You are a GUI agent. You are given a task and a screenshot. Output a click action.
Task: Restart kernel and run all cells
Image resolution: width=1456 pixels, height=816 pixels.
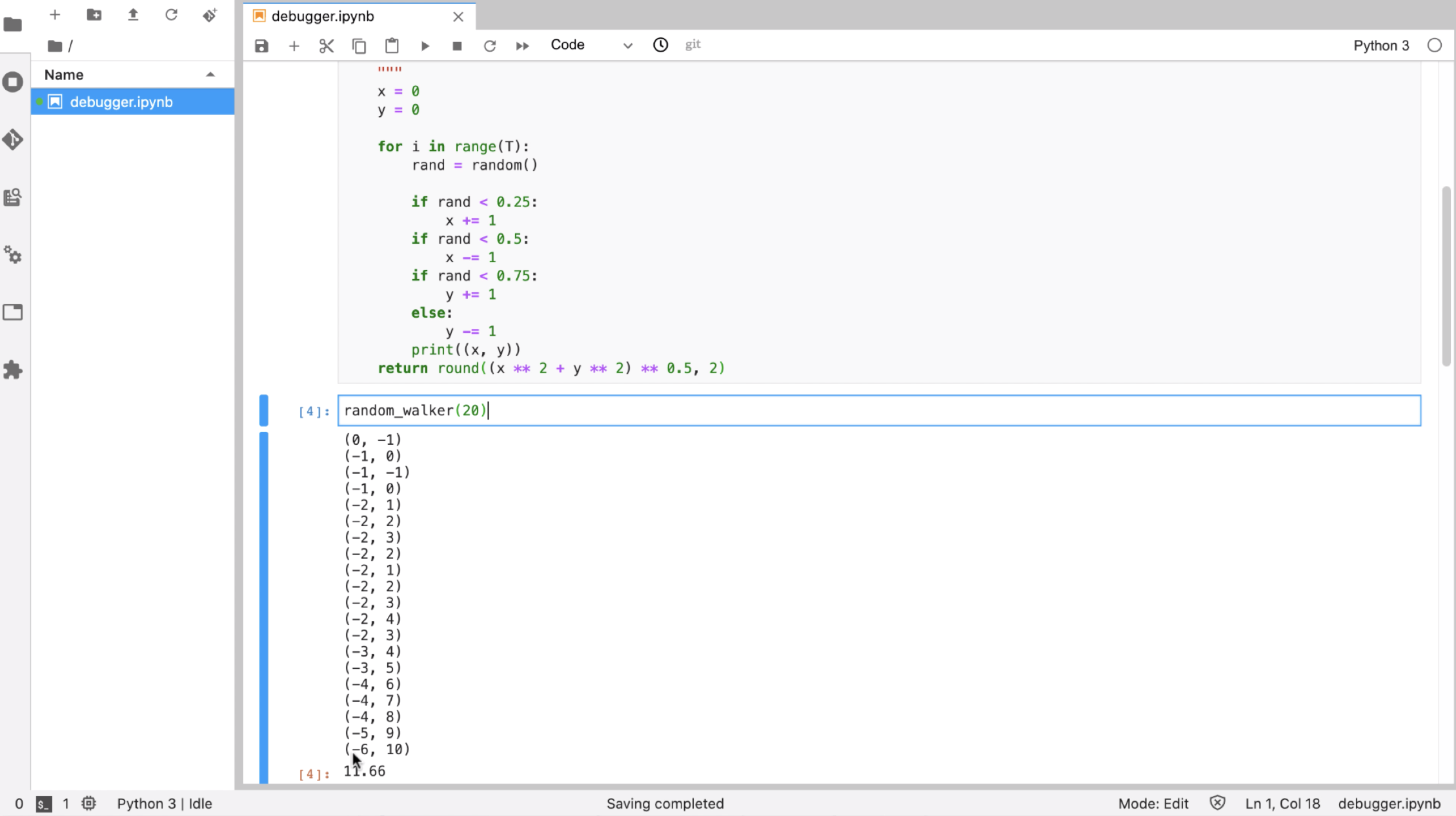click(x=522, y=46)
